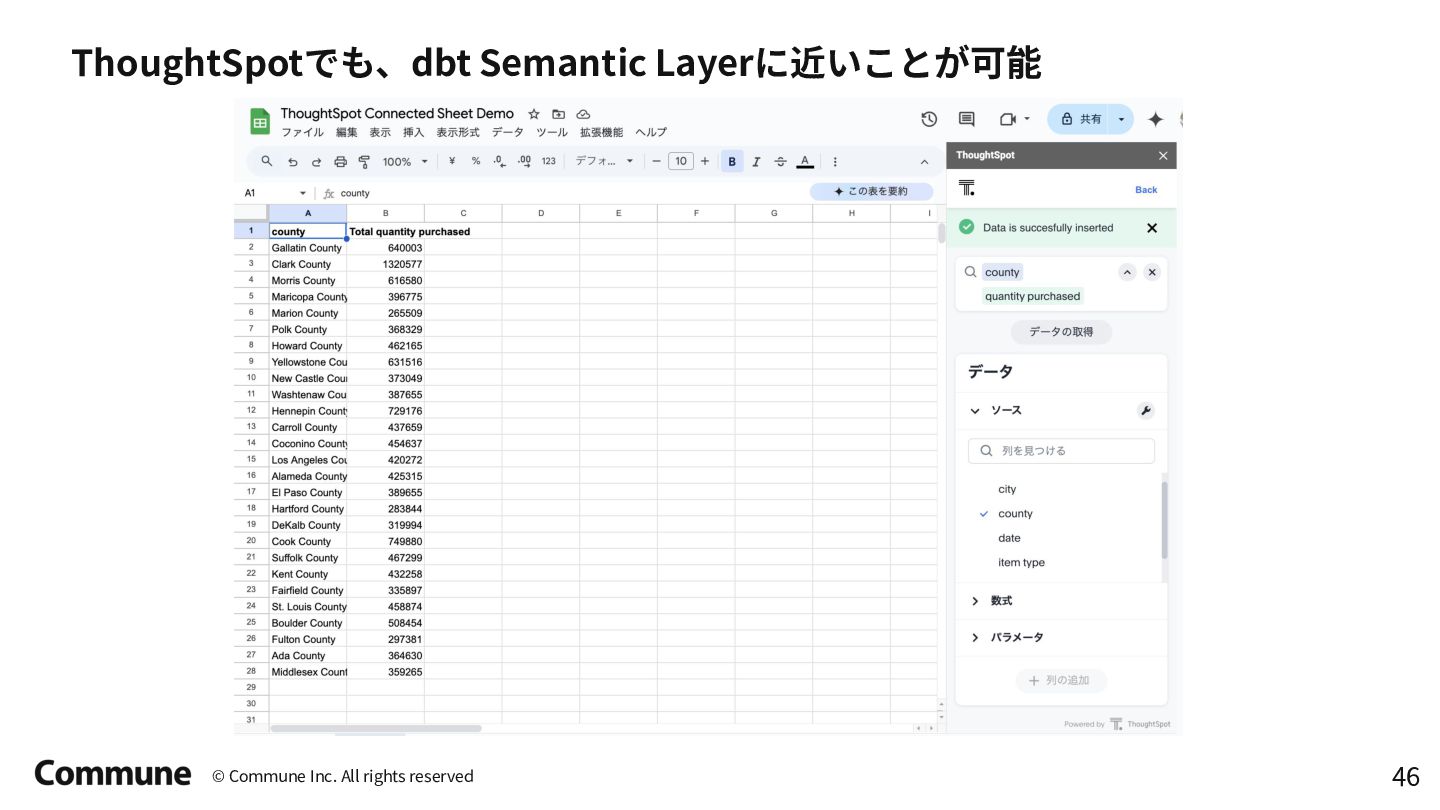This screenshot has height=810, width=1440.
Task: Close the ThoughtSpot sidebar panel
Action: [x=1163, y=155]
